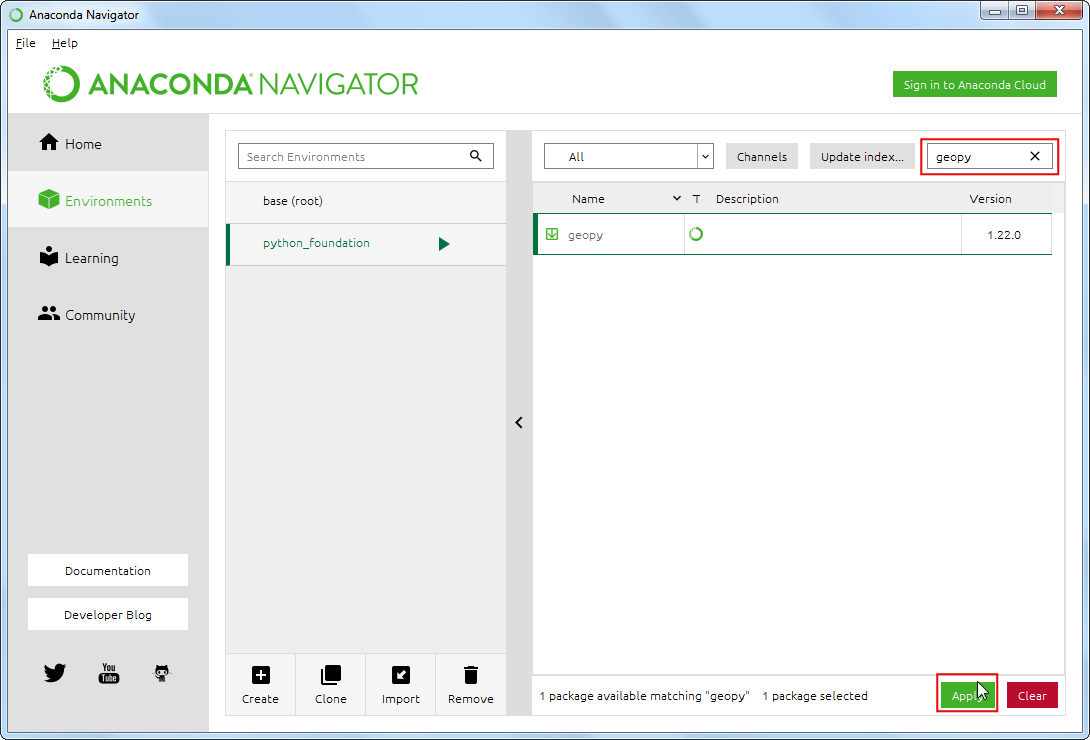Click the green play arrow for python_foundation
Screen dimensions: 1090x740
(x=444, y=244)
